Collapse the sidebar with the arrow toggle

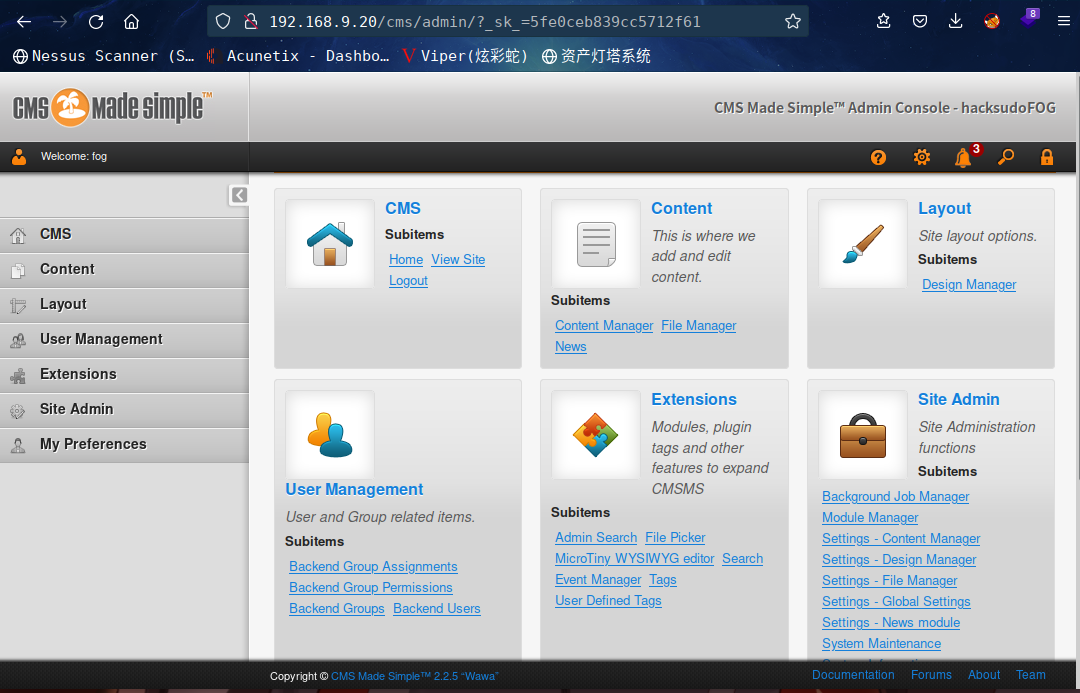coord(239,195)
